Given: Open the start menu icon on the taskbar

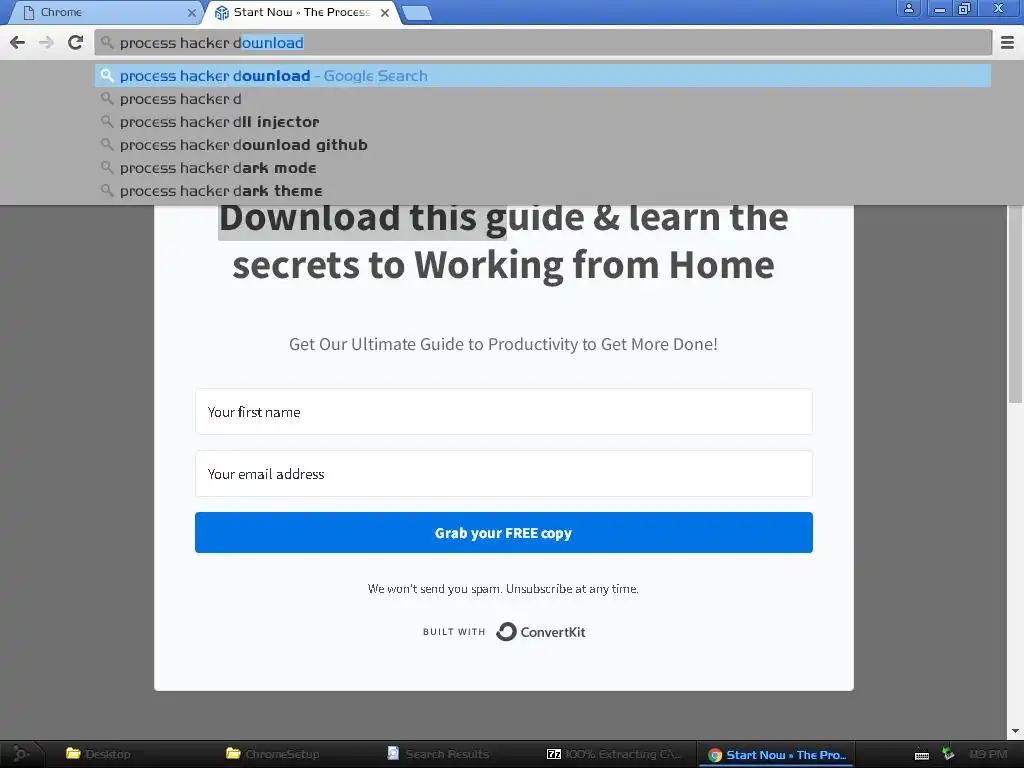Looking at the screenshot, I should coord(21,754).
